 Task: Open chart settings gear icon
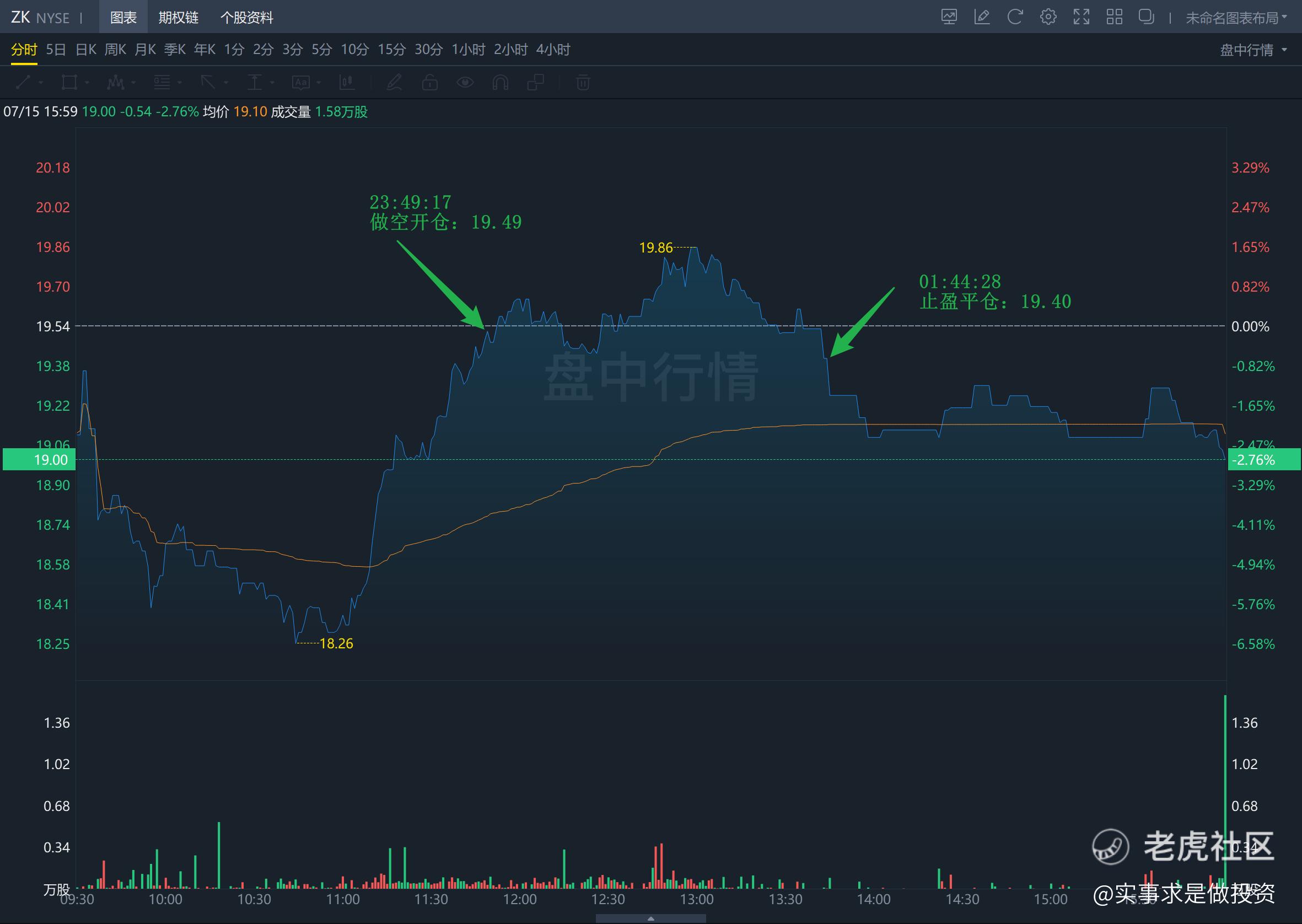pyautogui.click(x=1048, y=17)
